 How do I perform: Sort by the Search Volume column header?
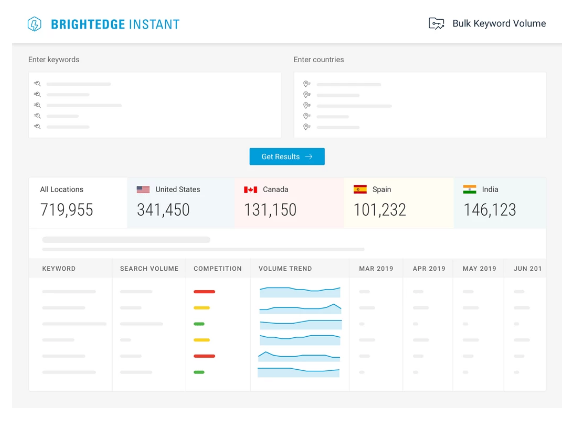coord(149,269)
